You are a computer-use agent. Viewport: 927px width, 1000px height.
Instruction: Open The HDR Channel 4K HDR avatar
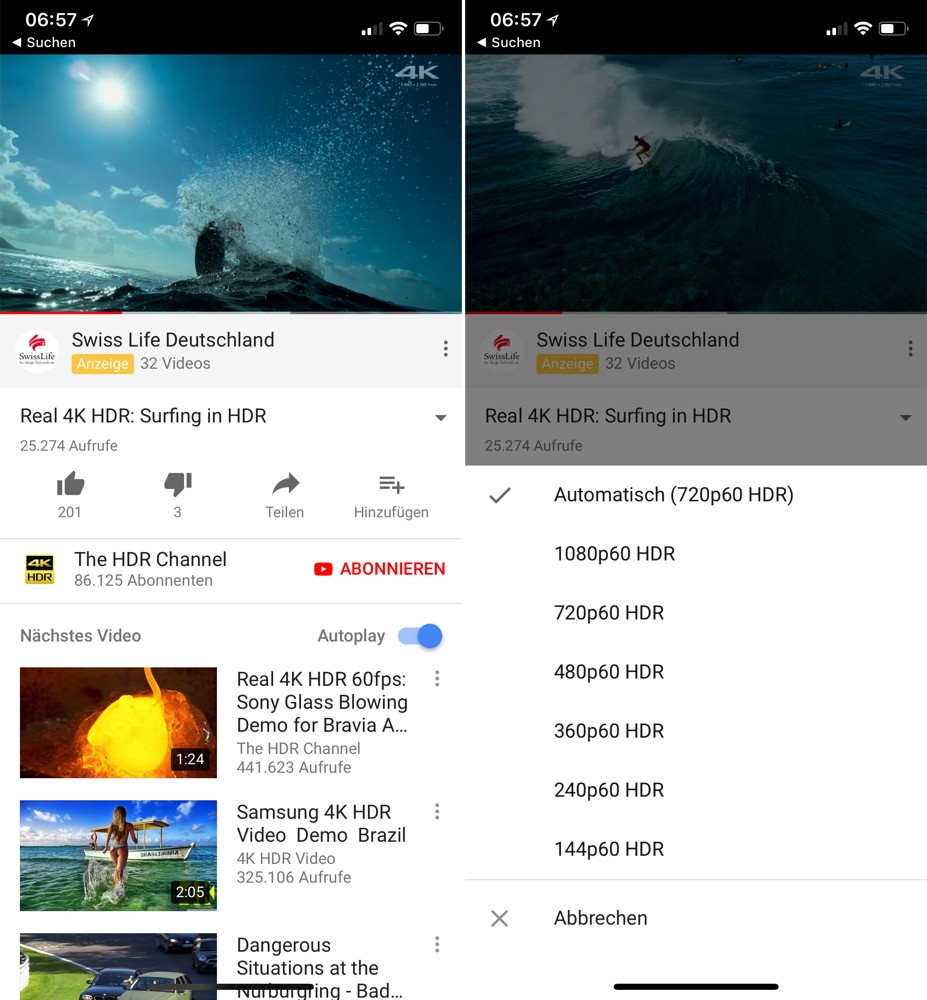tap(40, 569)
